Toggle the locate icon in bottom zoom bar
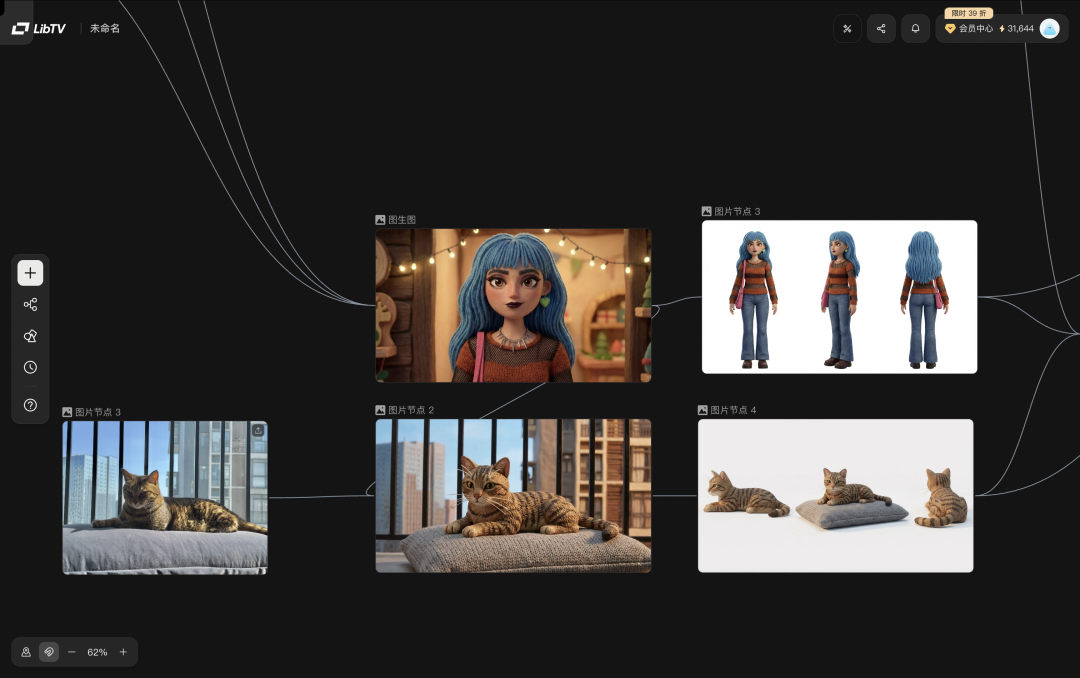 [x=26, y=652]
